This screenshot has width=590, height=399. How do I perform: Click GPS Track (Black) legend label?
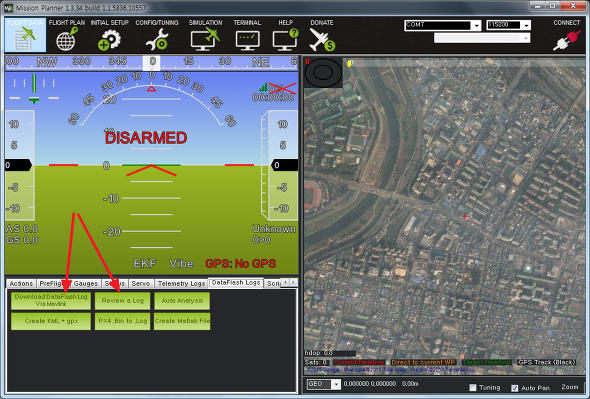(547, 362)
